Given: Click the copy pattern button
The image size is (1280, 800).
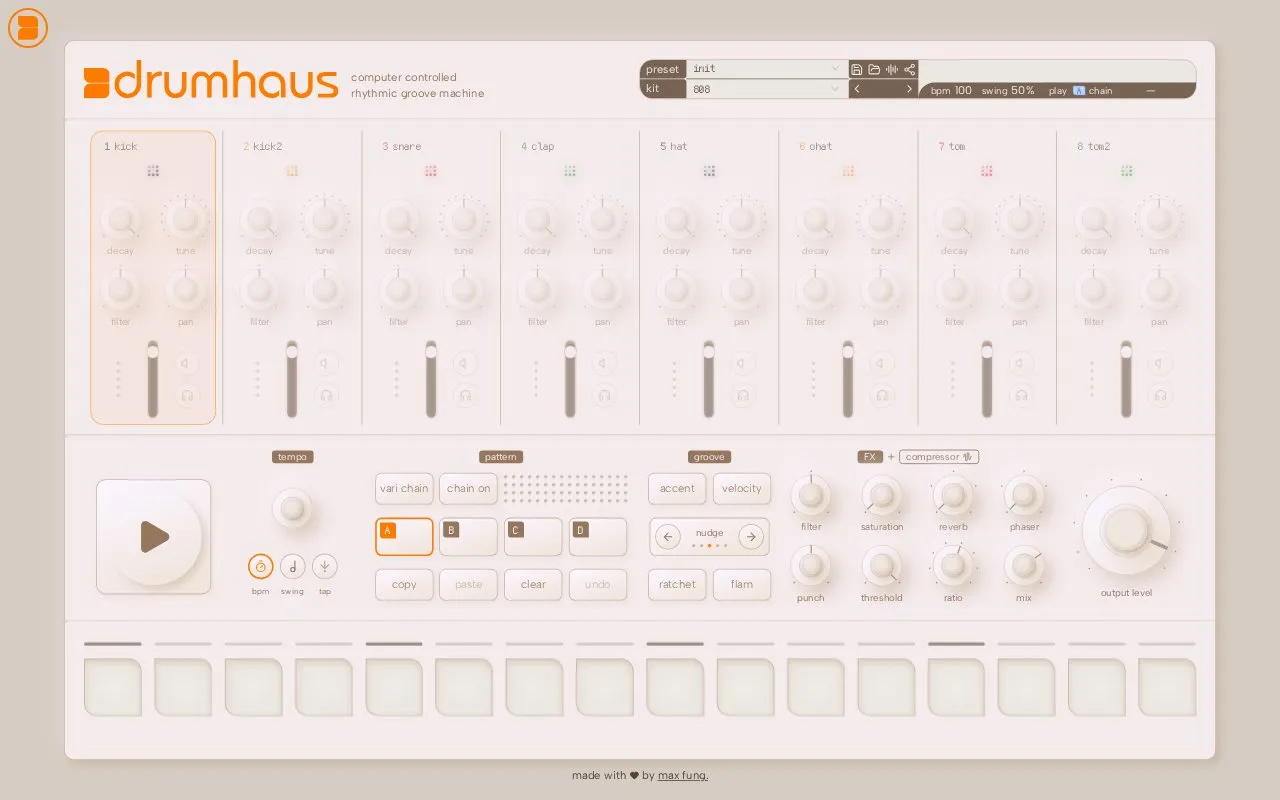Looking at the screenshot, I should pos(404,585).
